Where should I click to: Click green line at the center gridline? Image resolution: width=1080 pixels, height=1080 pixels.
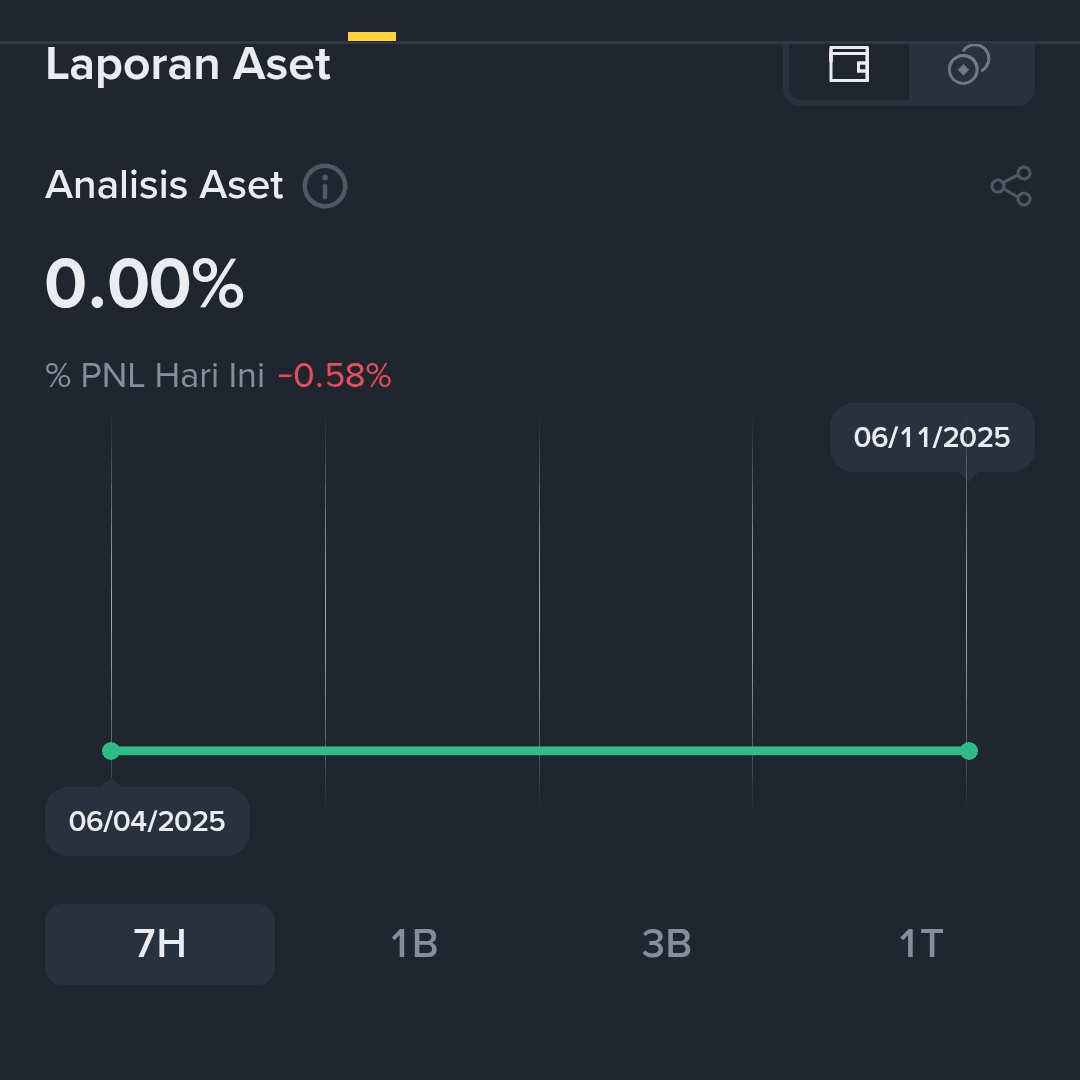(539, 751)
